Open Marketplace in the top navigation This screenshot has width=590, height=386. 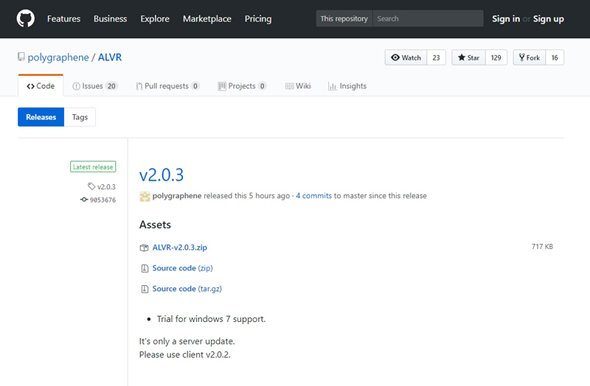pos(207,19)
